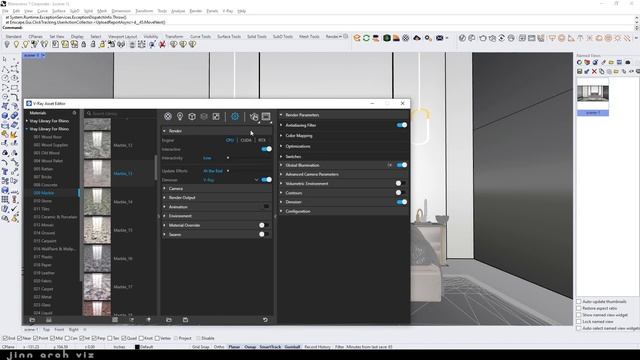Check Auto update thumbnails checkbox
Viewport: 640px width, 360px height.
pyautogui.click(x=579, y=302)
